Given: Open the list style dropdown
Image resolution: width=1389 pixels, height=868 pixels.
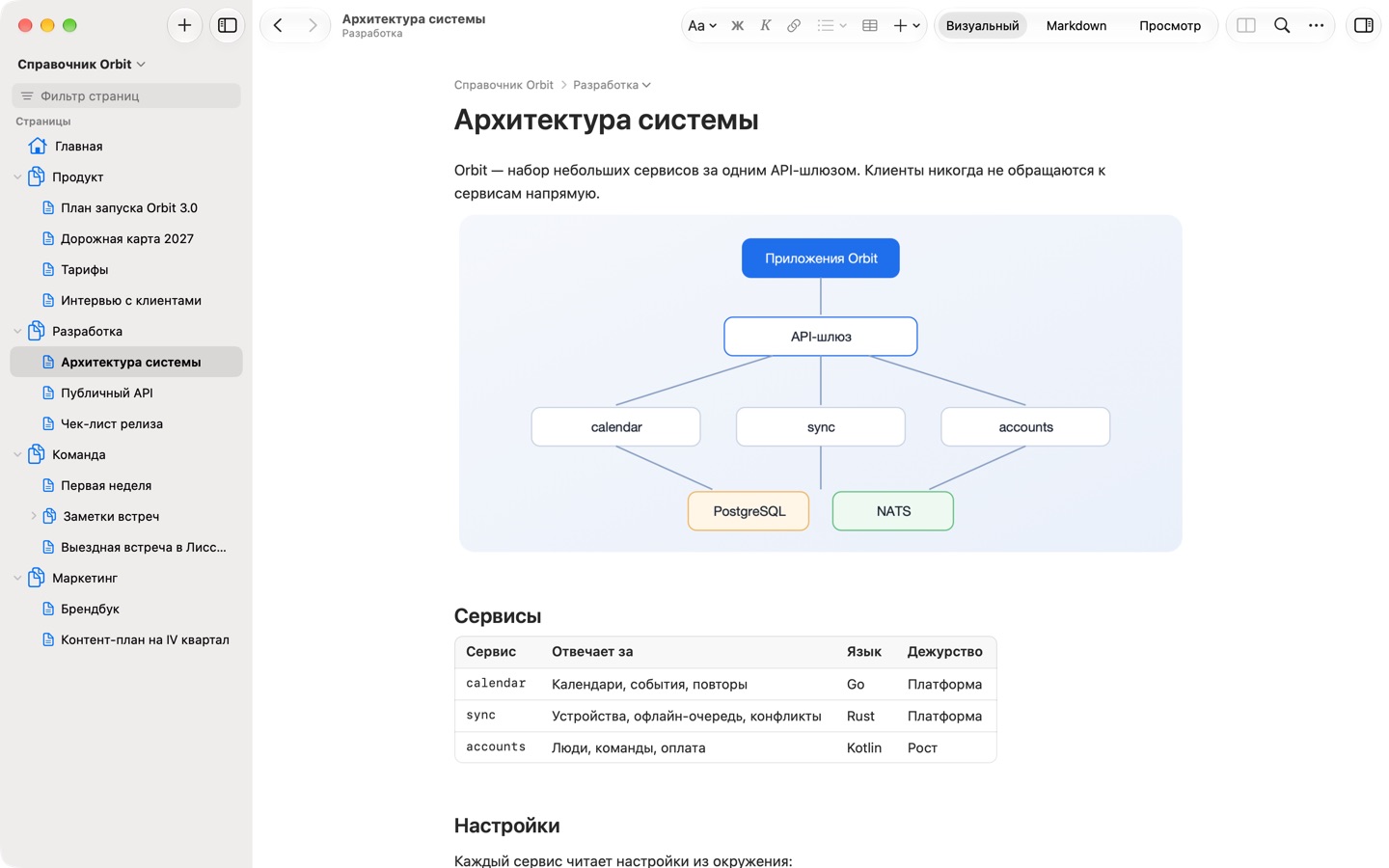Looking at the screenshot, I should [x=831, y=26].
